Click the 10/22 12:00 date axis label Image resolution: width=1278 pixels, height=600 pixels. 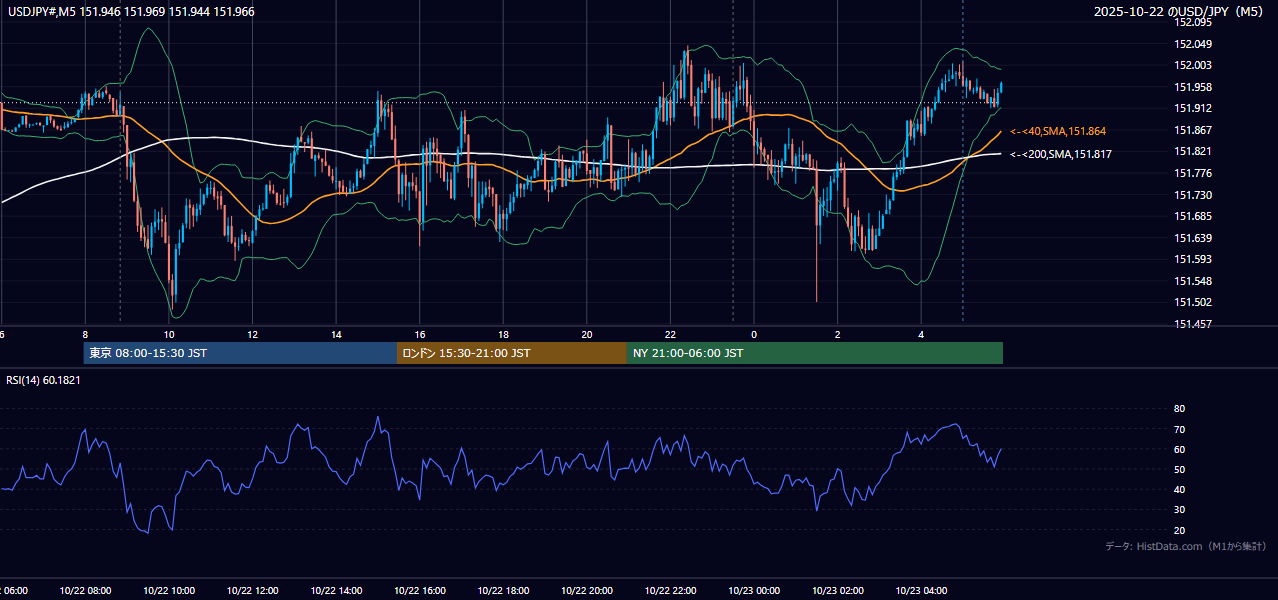click(x=252, y=591)
